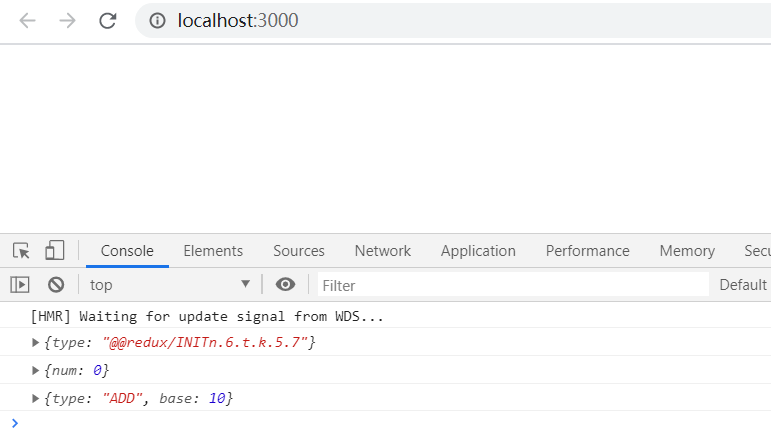View site information icon in address bar
The height and width of the screenshot is (438, 771).
[157, 21]
